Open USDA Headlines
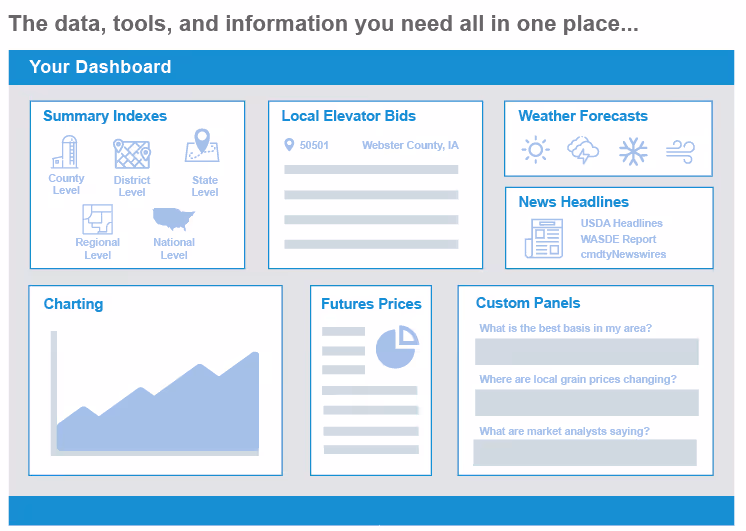746x531 pixels. tap(621, 223)
